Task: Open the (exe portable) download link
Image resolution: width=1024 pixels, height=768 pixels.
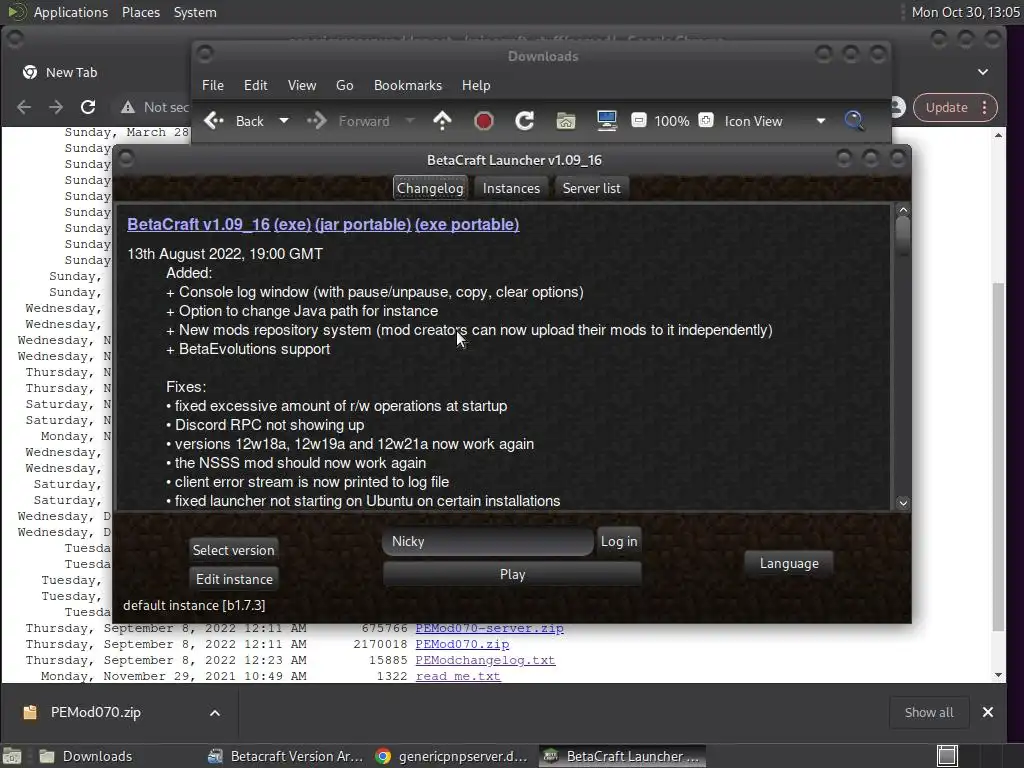Action: point(467,224)
